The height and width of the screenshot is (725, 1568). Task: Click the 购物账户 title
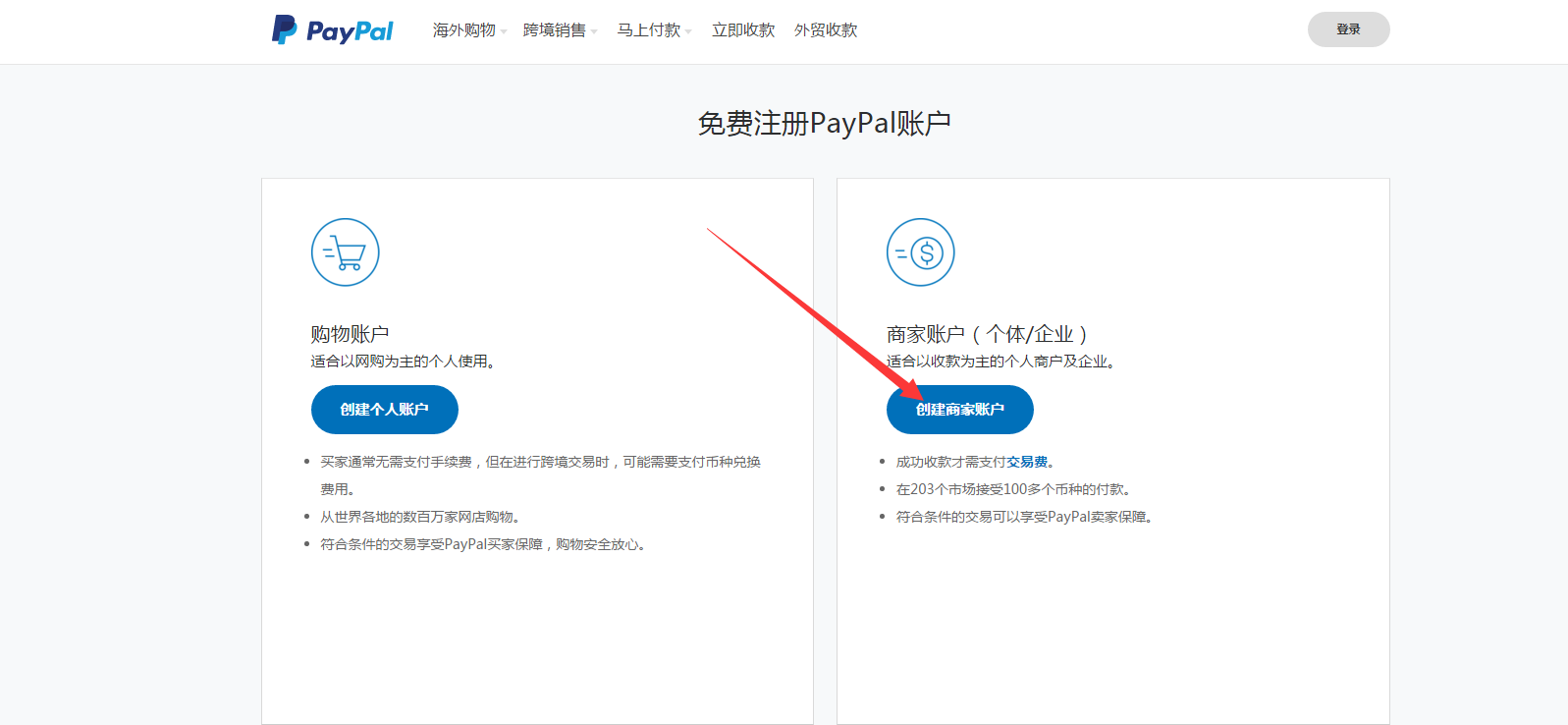pyautogui.click(x=351, y=334)
